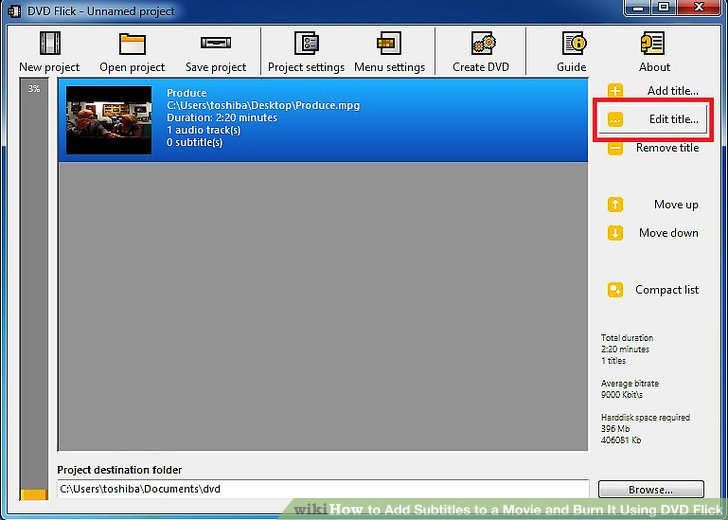
Task: Click the Harddisk space required label
Action: click(x=645, y=417)
